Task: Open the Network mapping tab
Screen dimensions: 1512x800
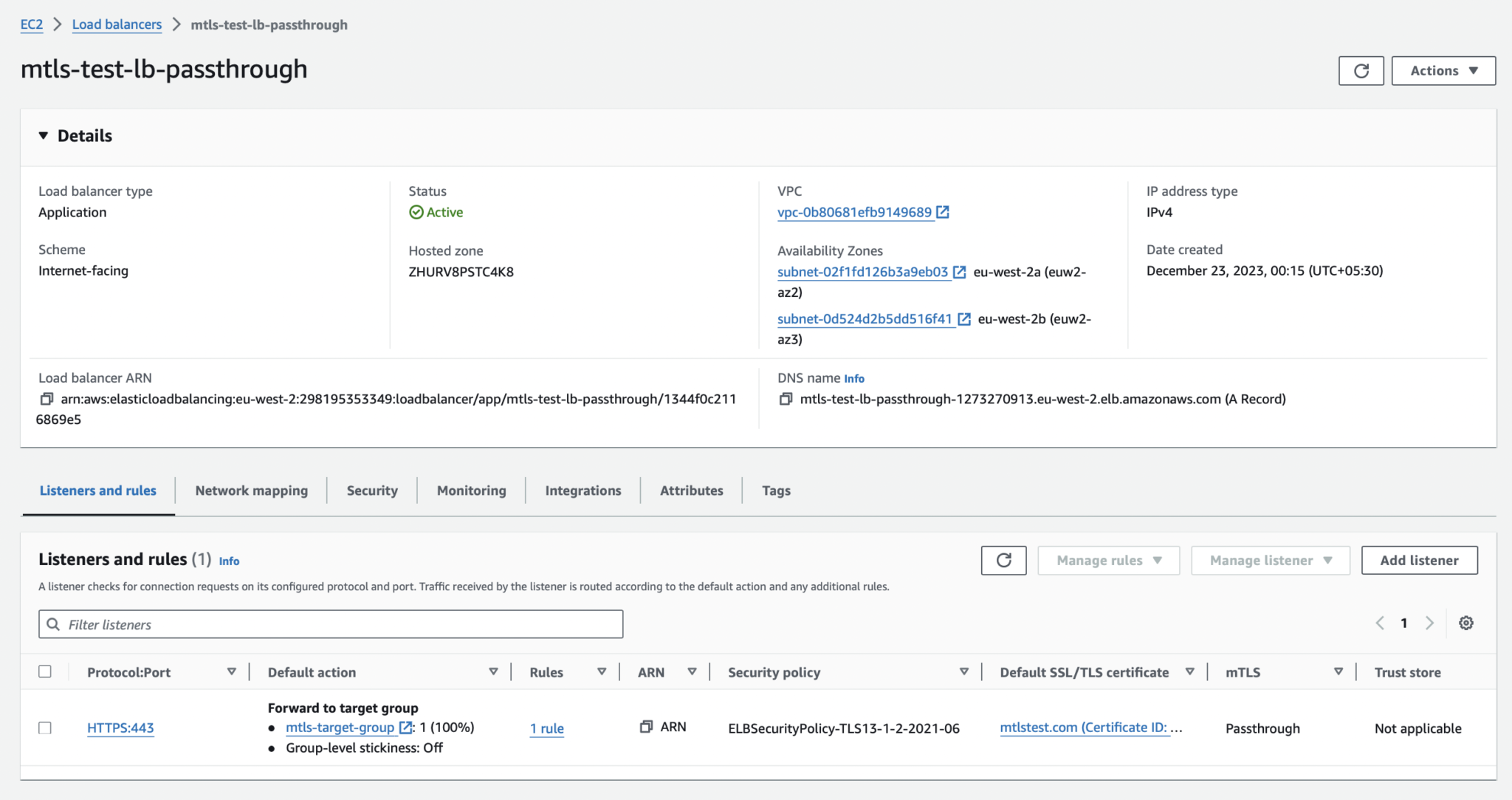Action: click(x=251, y=490)
